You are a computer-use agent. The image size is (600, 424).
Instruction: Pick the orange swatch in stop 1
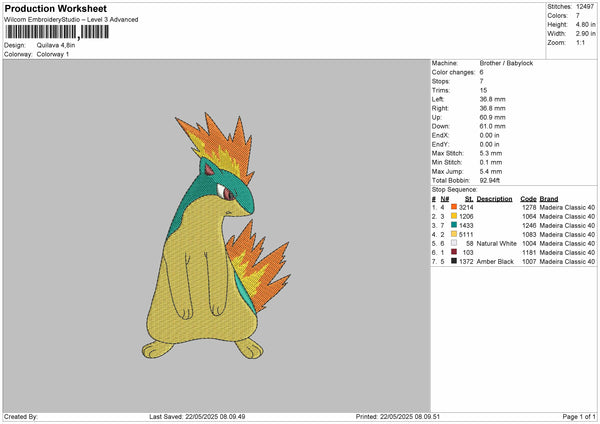coord(454,207)
